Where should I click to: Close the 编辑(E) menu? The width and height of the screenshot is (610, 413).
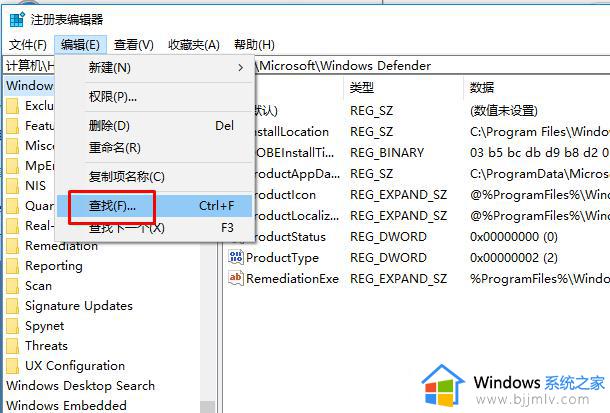pyautogui.click(x=80, y=45)
